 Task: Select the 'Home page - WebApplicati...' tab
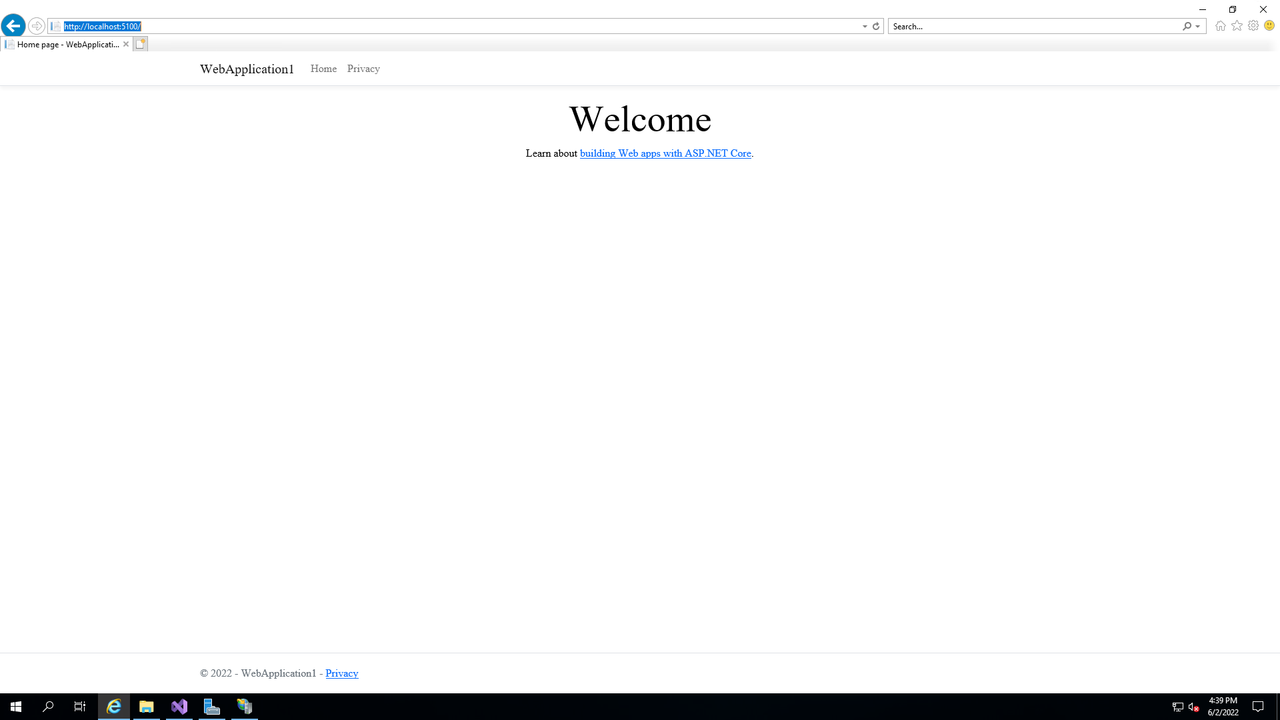point(66,44)
